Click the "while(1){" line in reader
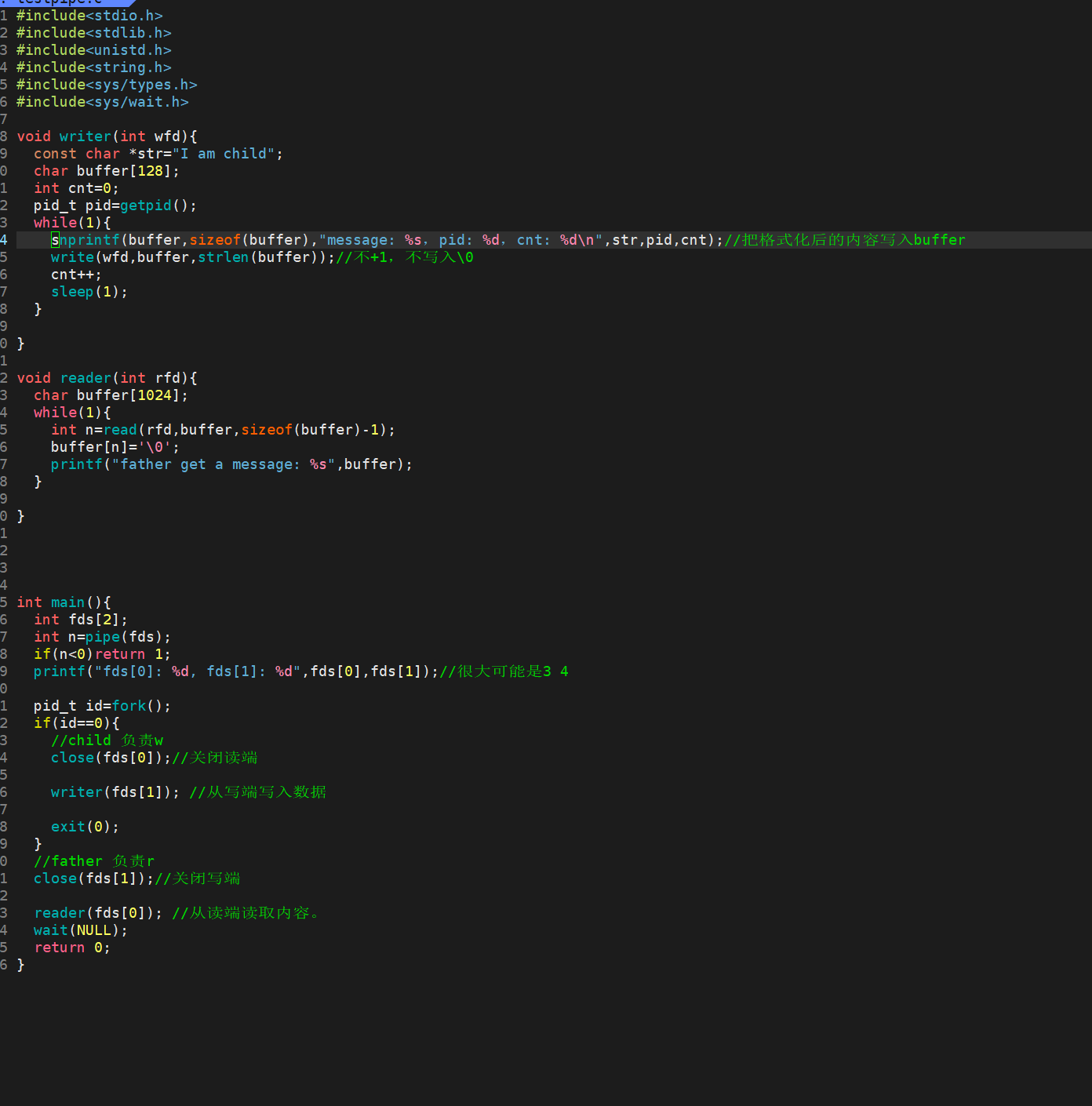This screenshot has width=1092, height=1106. (72, 413)
